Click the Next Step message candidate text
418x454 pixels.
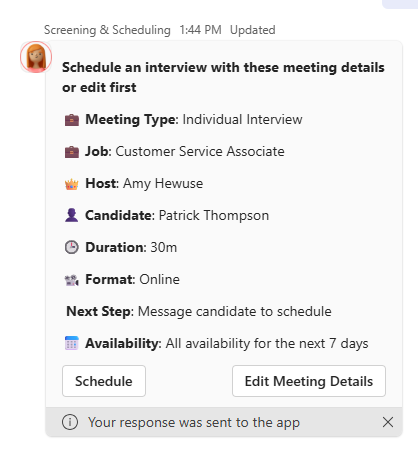[x=235, y=311]
